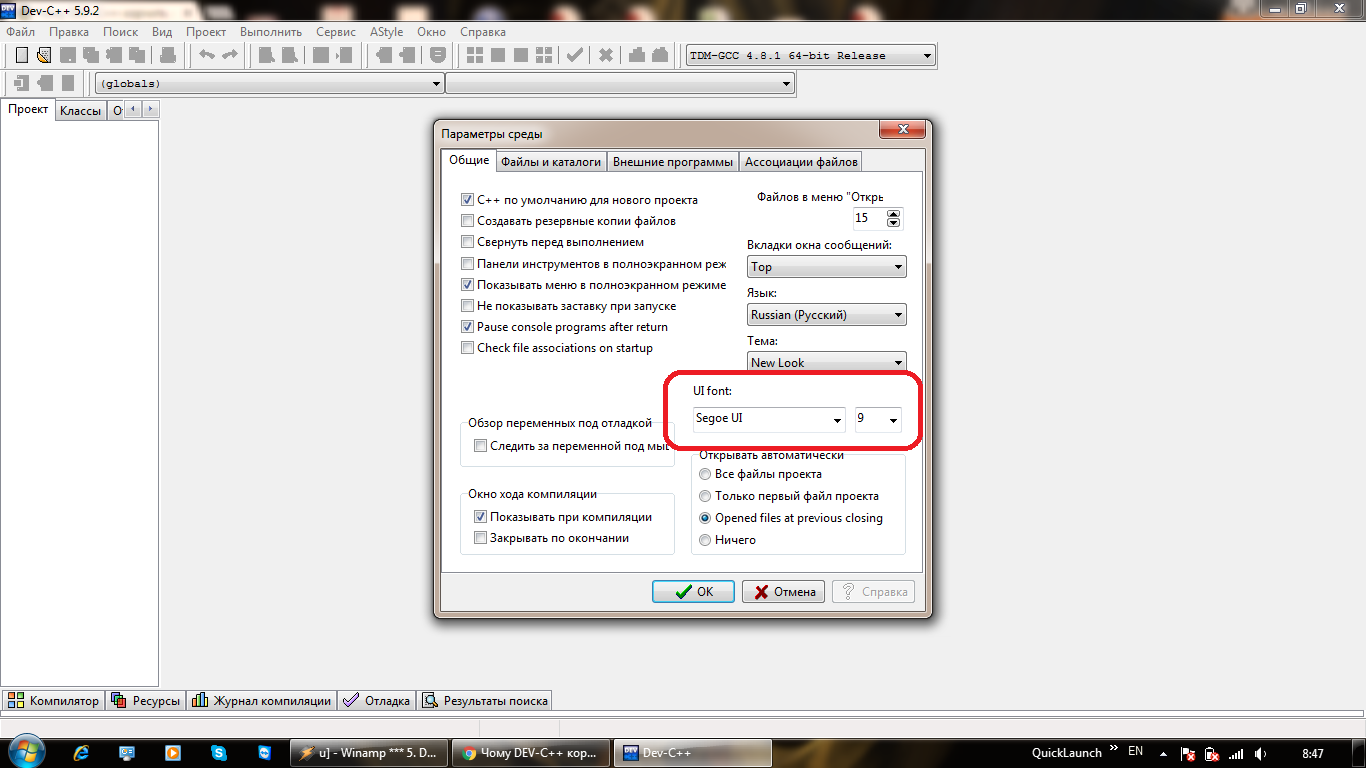Toggle C++ по умолчанию для нового проекта
This screenshot has height=768, width=1366.
[x=467, y=200]
